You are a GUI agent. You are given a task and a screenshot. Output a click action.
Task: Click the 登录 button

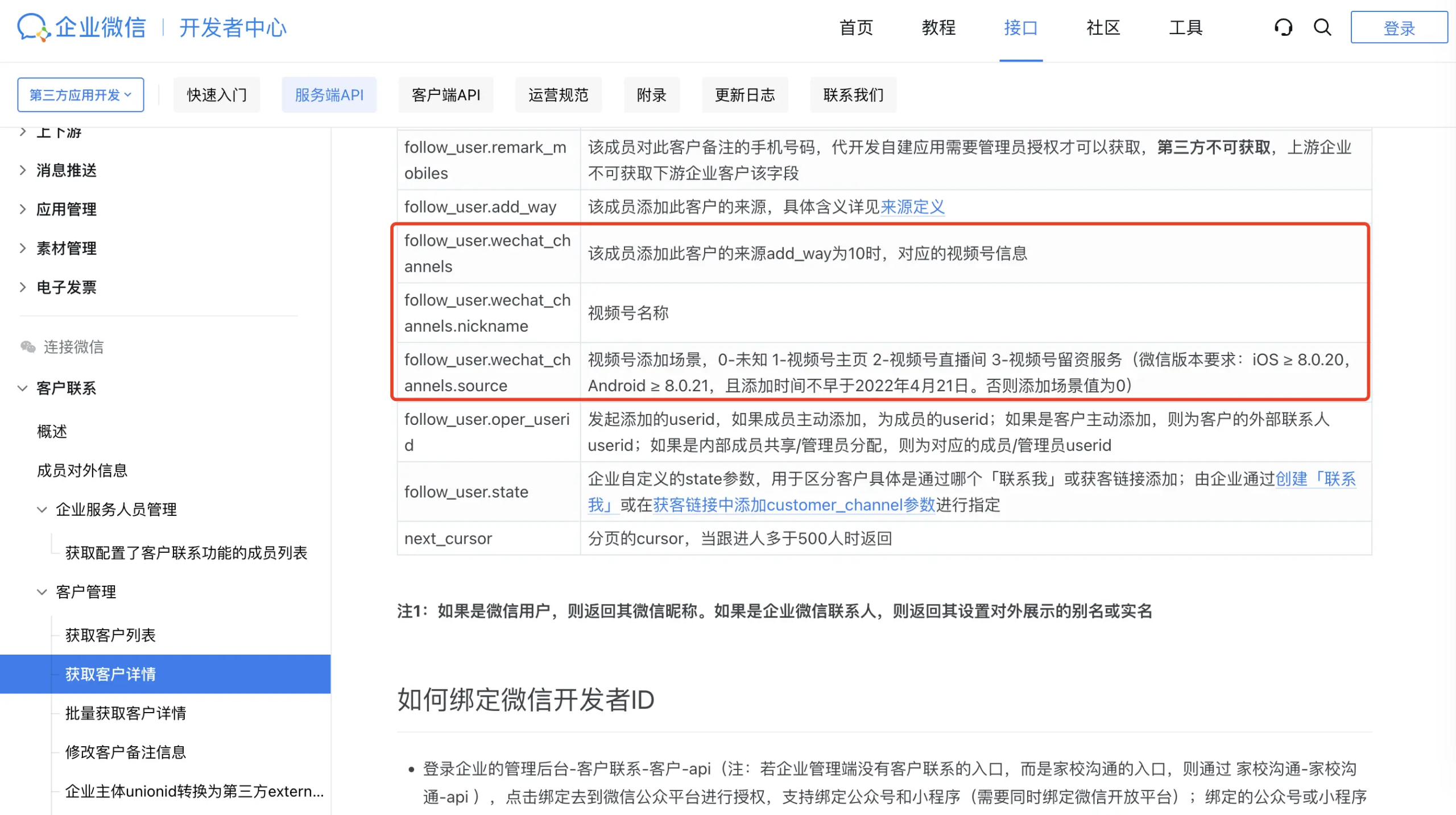click(1399, 27)
